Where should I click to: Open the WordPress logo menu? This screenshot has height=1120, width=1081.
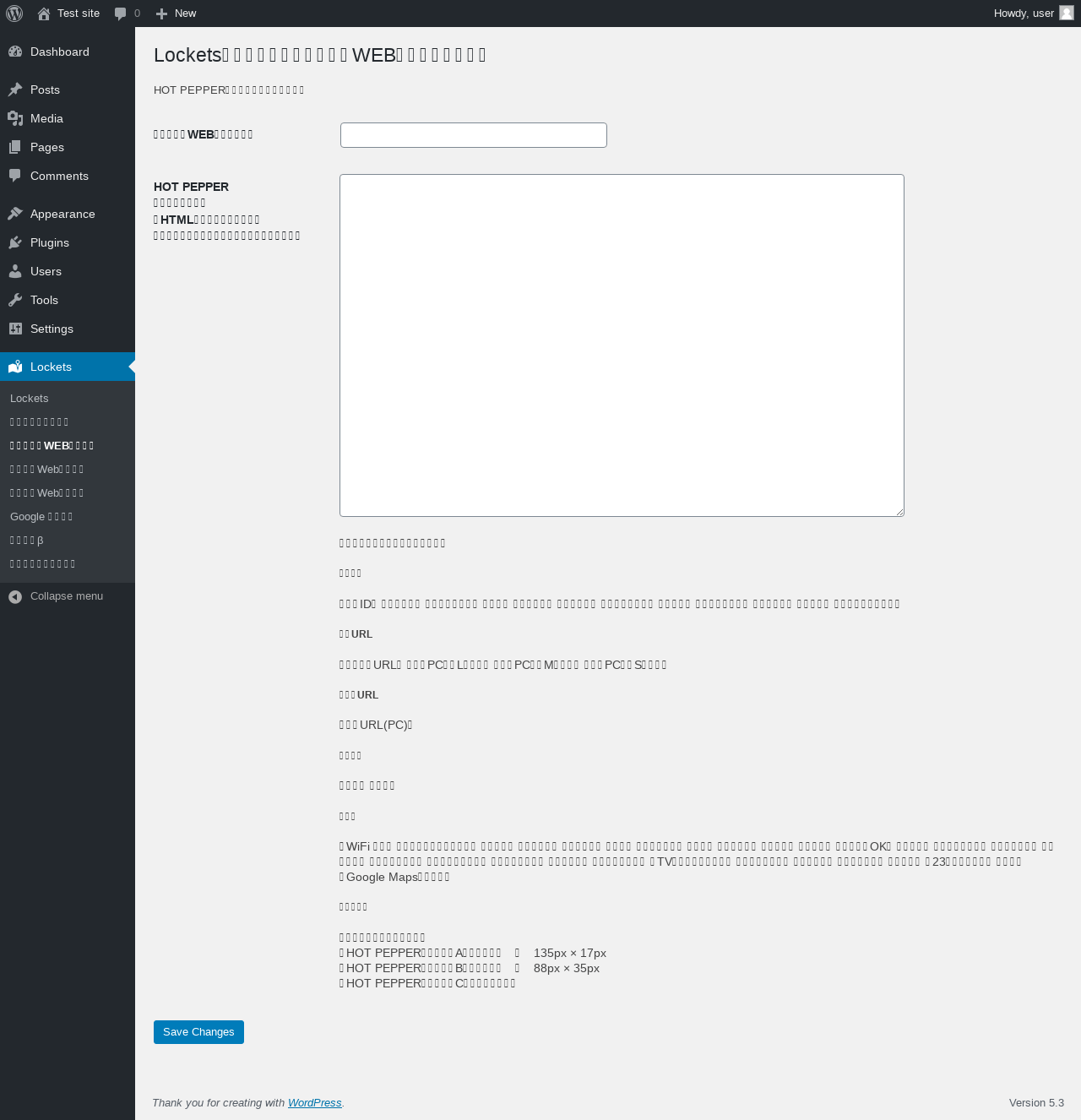(14, 14)
